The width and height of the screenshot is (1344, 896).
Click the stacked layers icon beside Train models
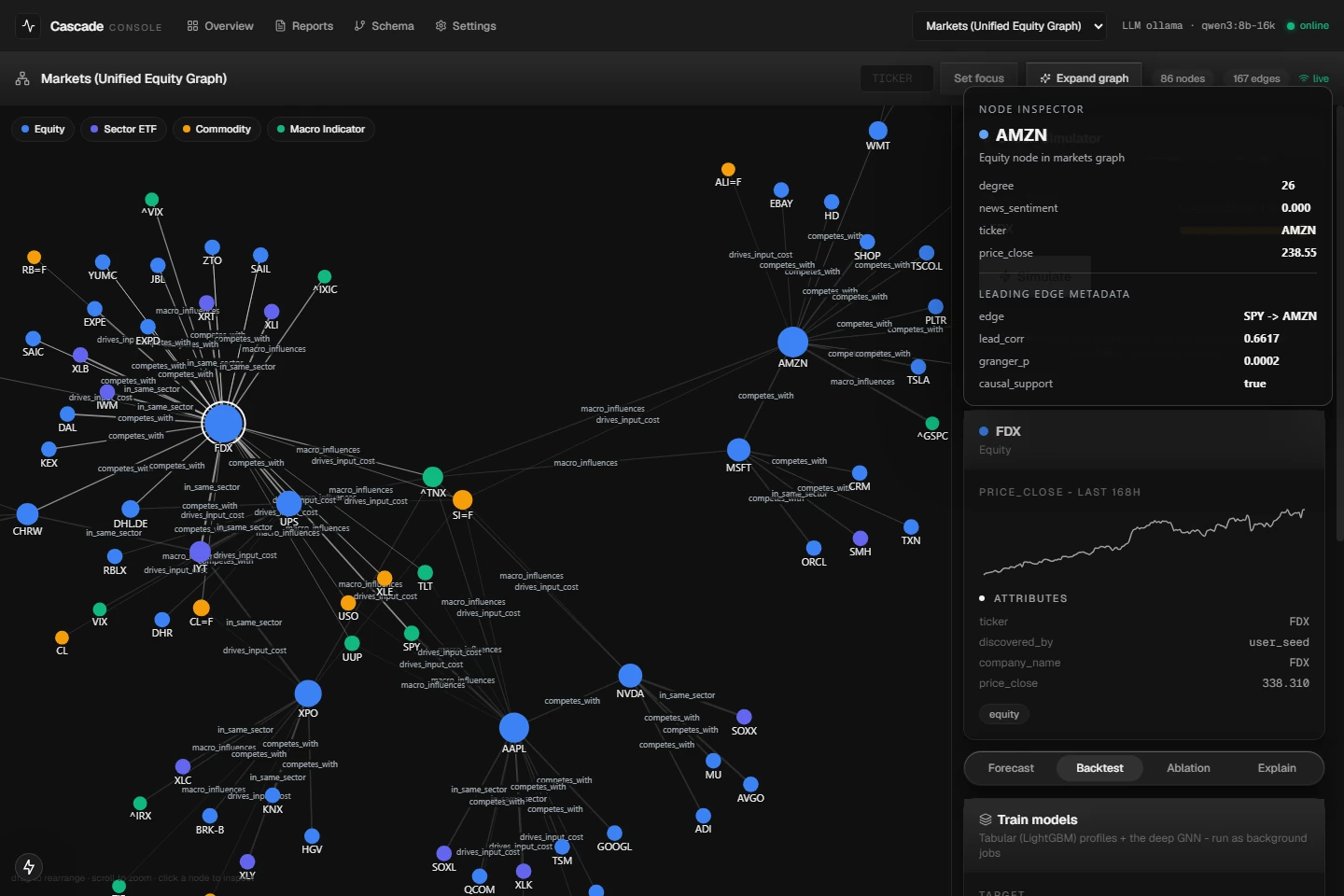pos(986,819)
